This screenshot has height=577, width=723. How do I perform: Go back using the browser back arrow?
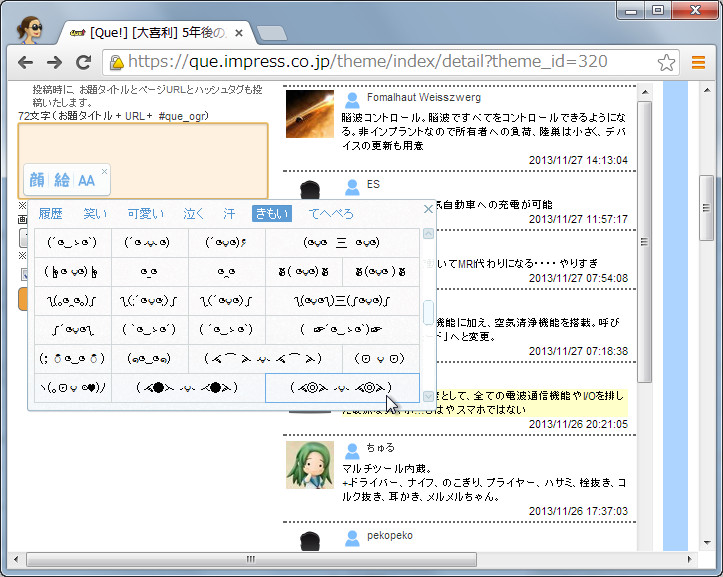(26, 62)
